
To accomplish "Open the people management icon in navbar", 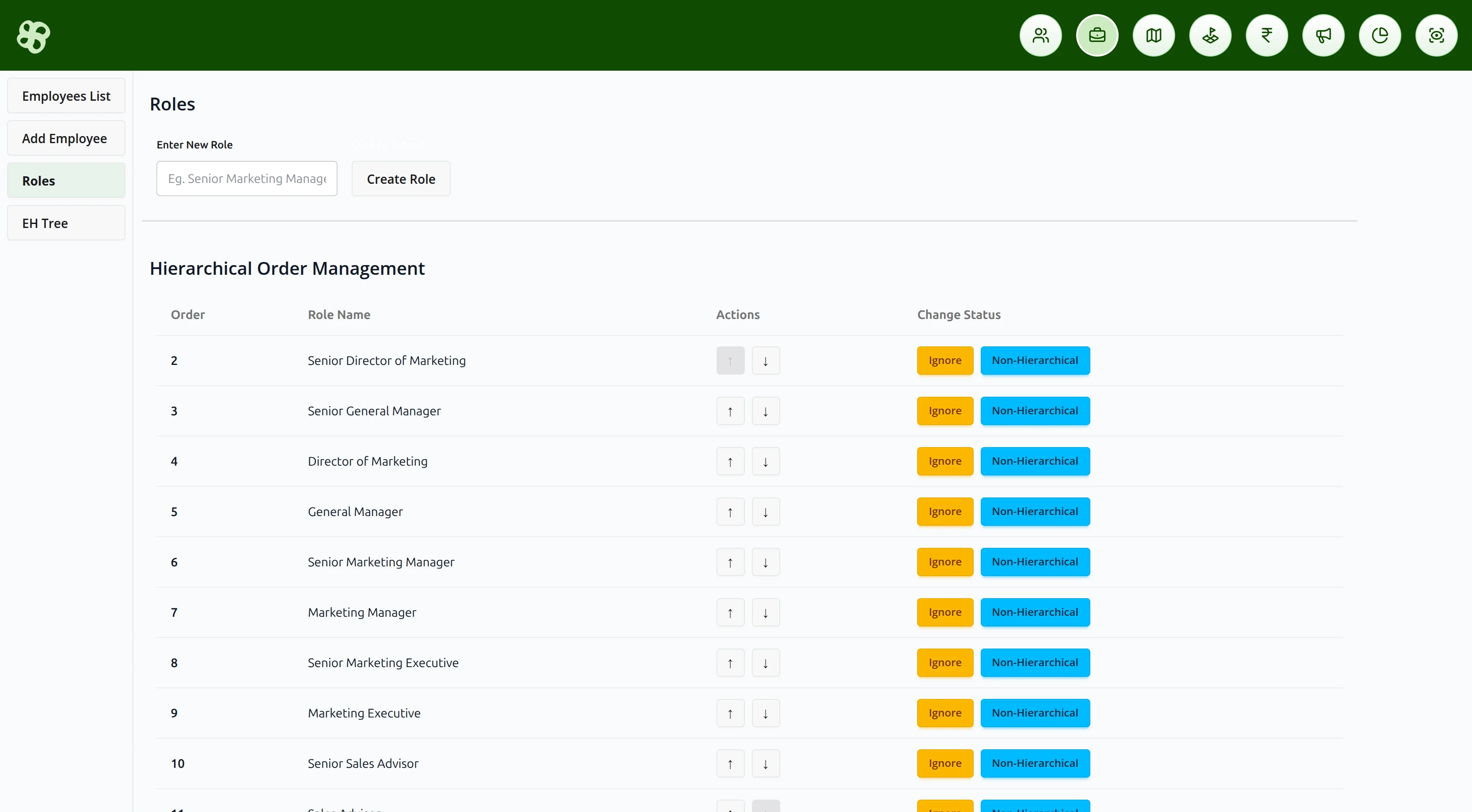I will (1040, 35).
